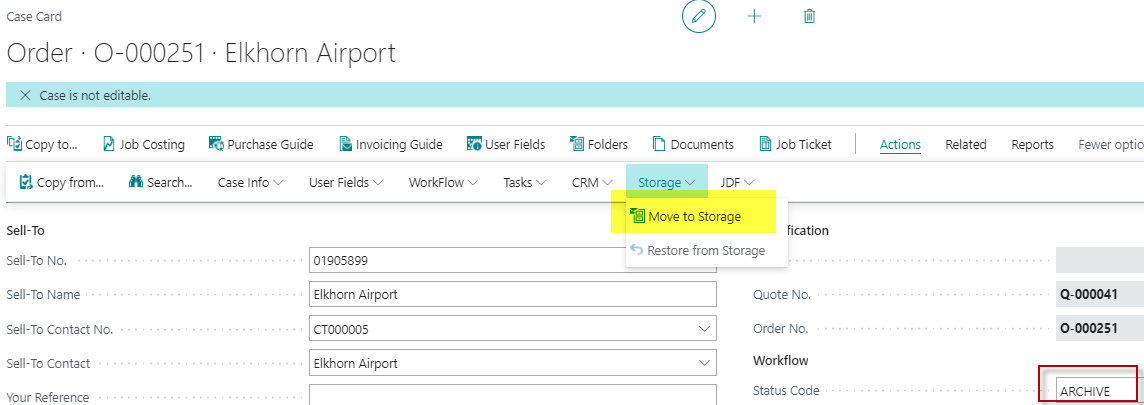Click the Copy from... button
The image size is (1144, 405).
click(x=61, y=183)
